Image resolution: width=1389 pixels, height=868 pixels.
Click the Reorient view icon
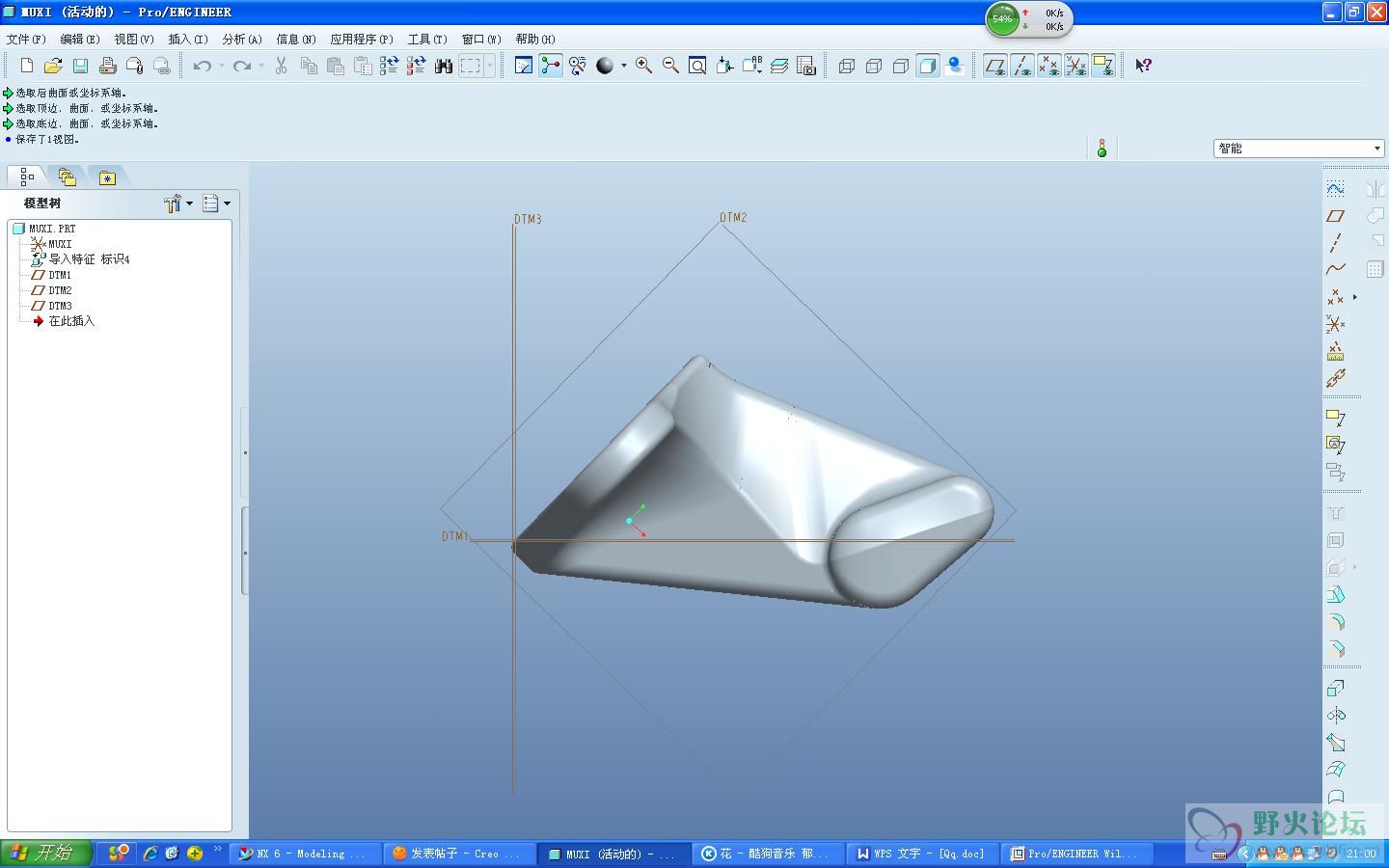pyautogui.click(x=724, y=66)
